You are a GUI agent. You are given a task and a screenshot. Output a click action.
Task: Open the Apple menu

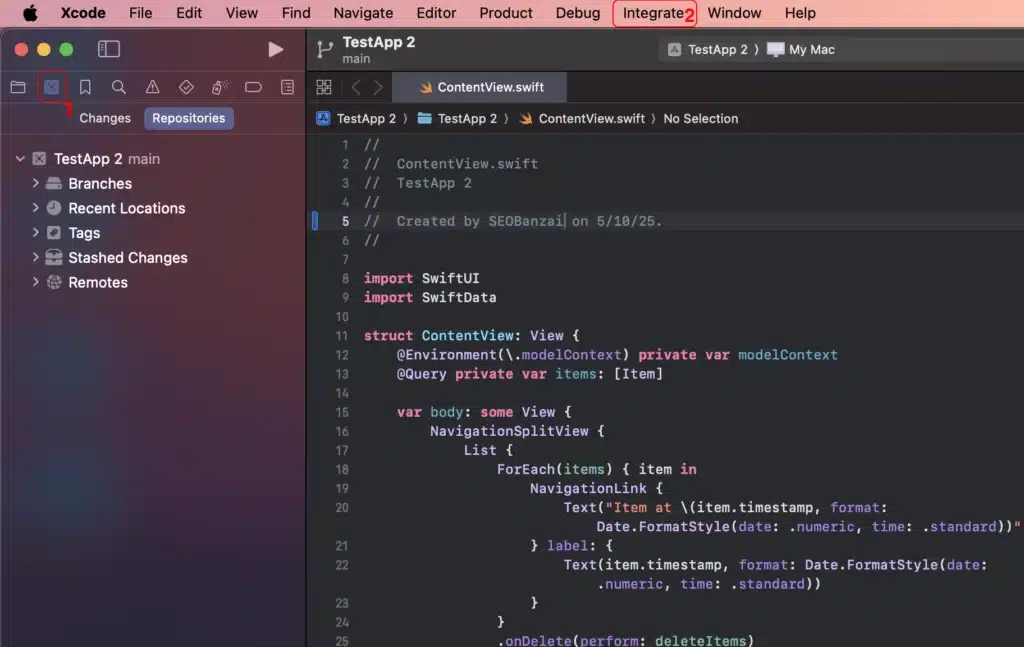pos(30,13)
